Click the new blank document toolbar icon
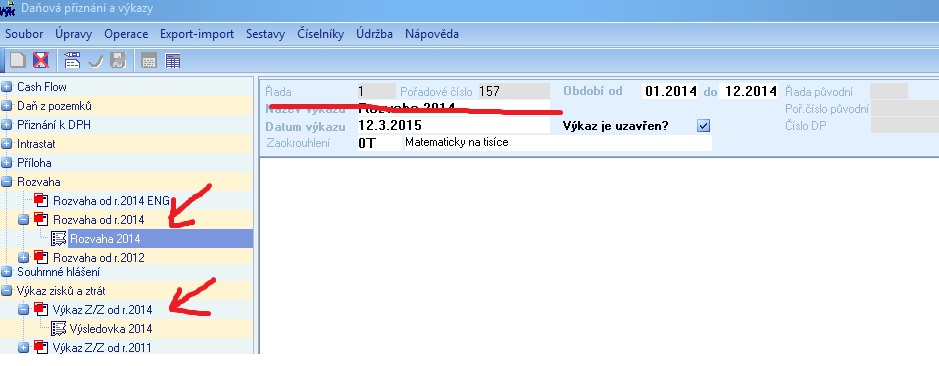939x366 pixels. coord(18,60)
